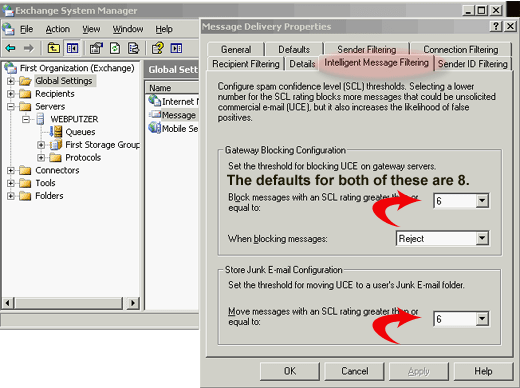
Task: Click the Refresh toolbar icon
Action: click(x=115, y=49)
